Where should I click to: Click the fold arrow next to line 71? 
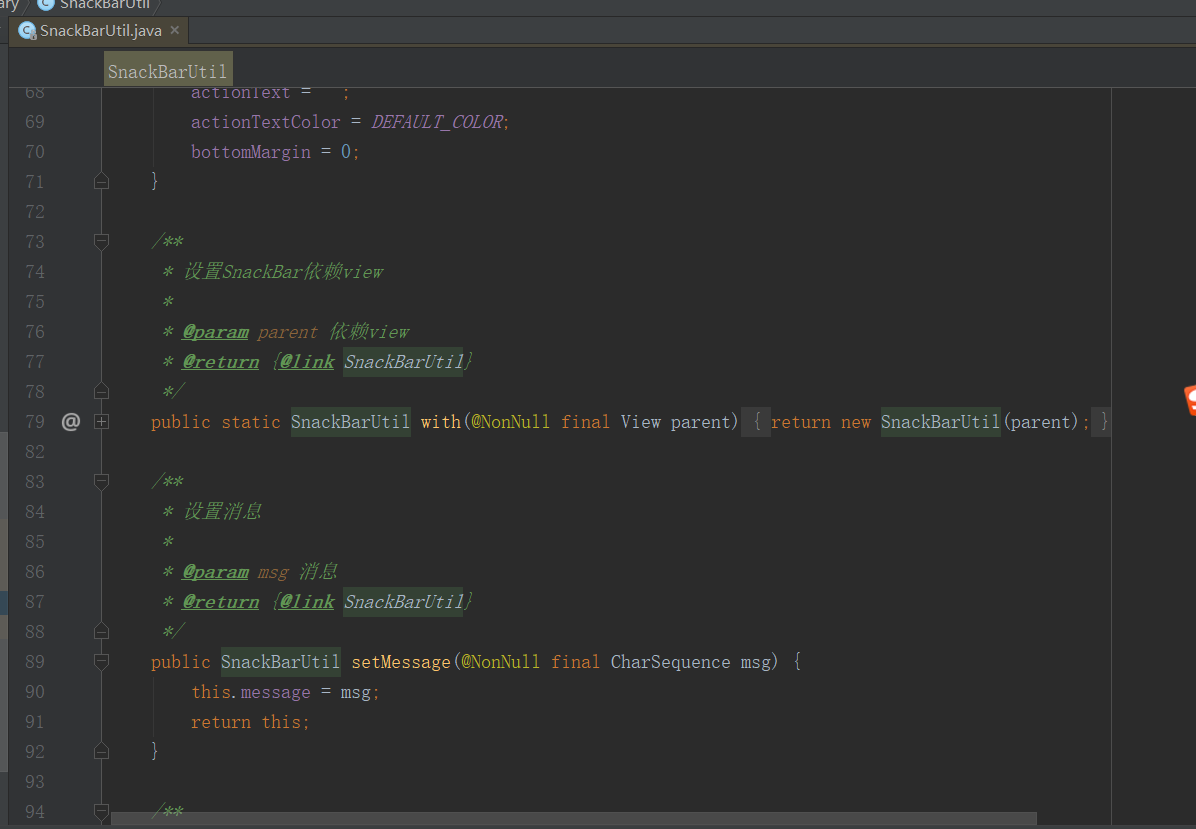click(x=101, y=180)
